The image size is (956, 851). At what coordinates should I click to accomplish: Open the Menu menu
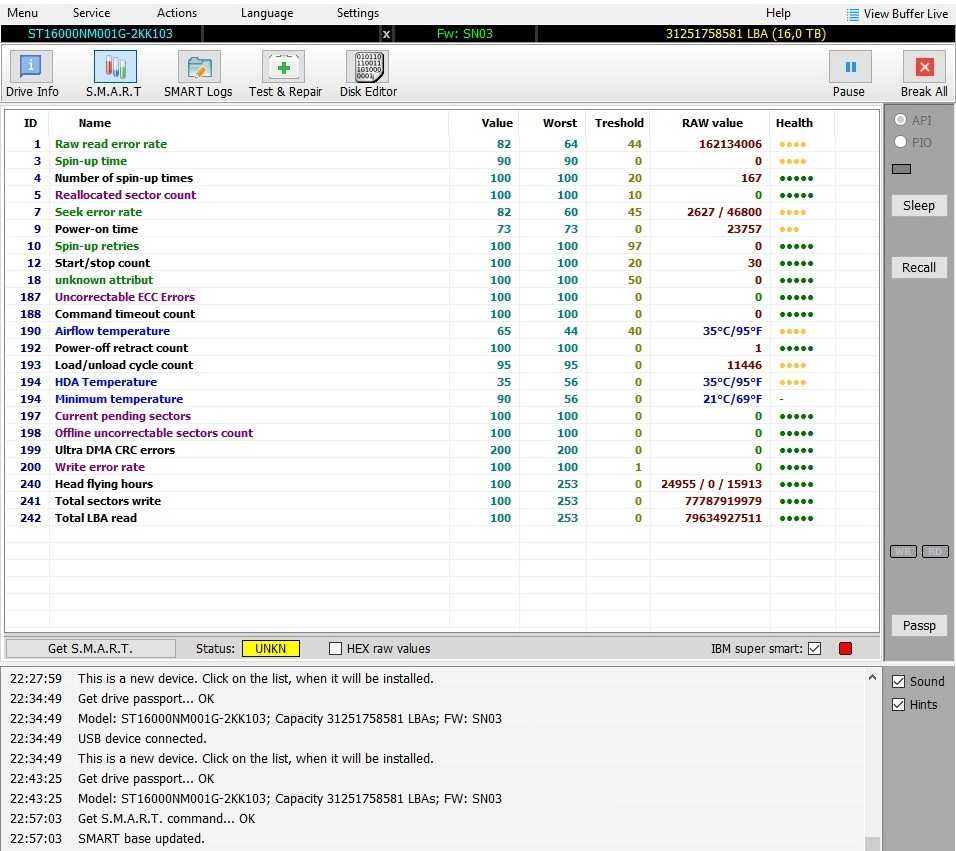point(23,13)
